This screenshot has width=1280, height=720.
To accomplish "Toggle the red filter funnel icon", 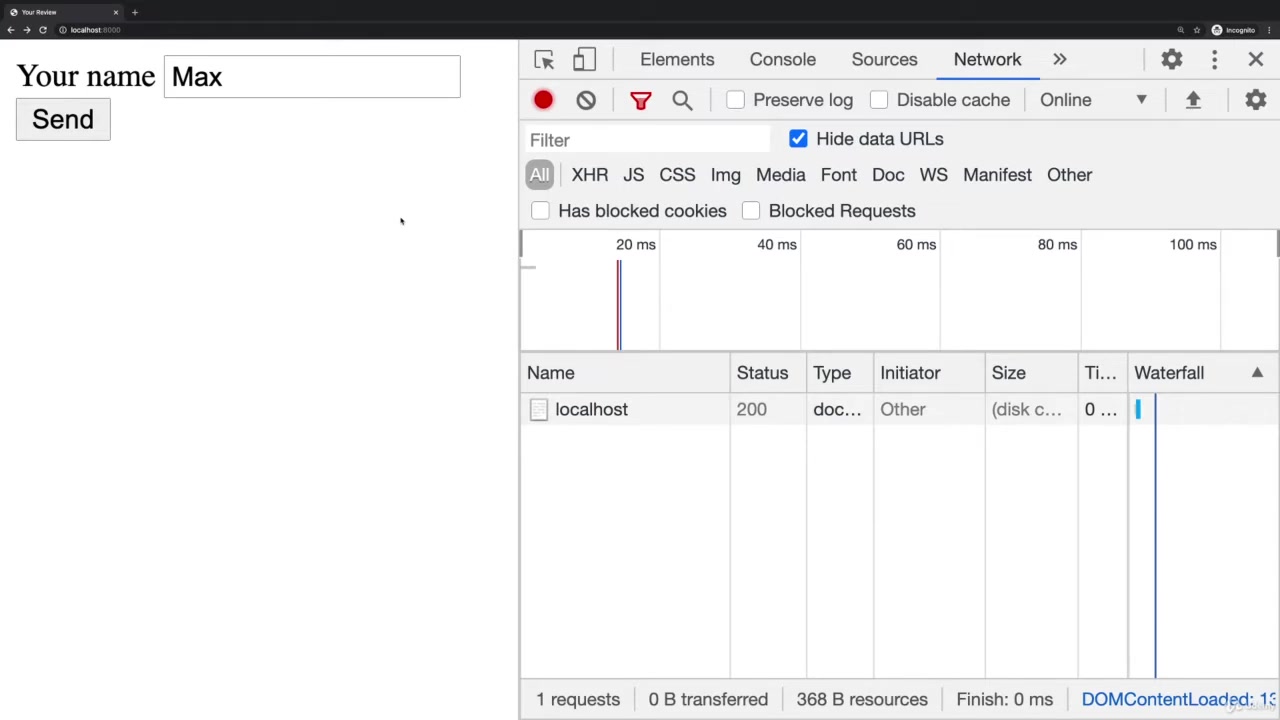I will pos(640,100).
